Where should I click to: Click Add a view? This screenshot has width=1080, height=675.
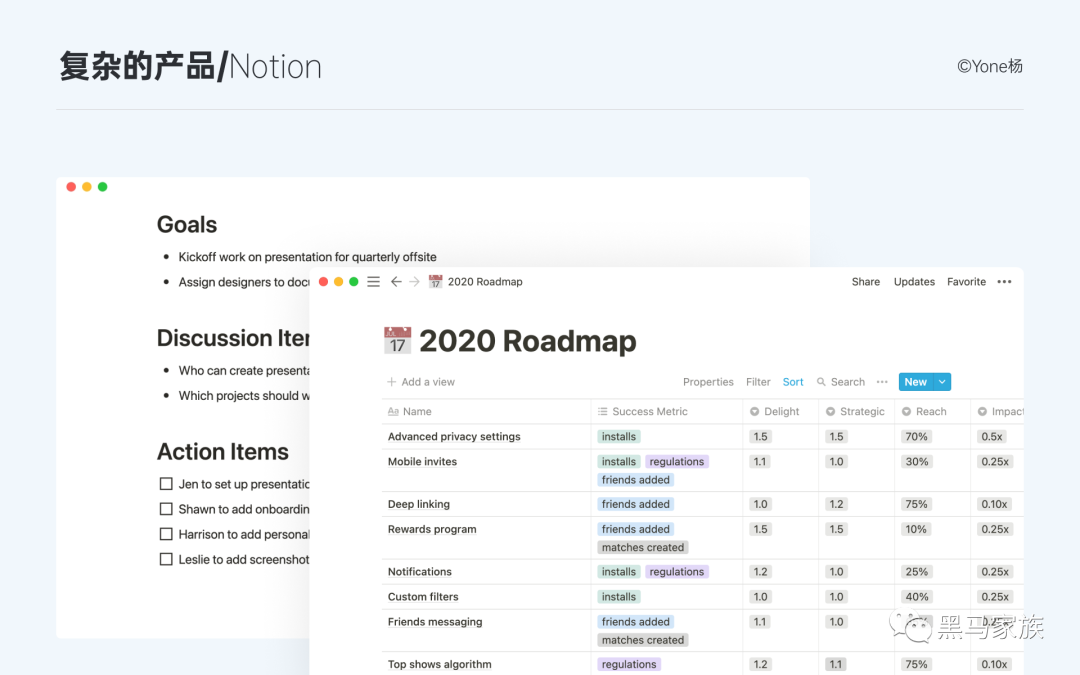[x=421, y=382]
